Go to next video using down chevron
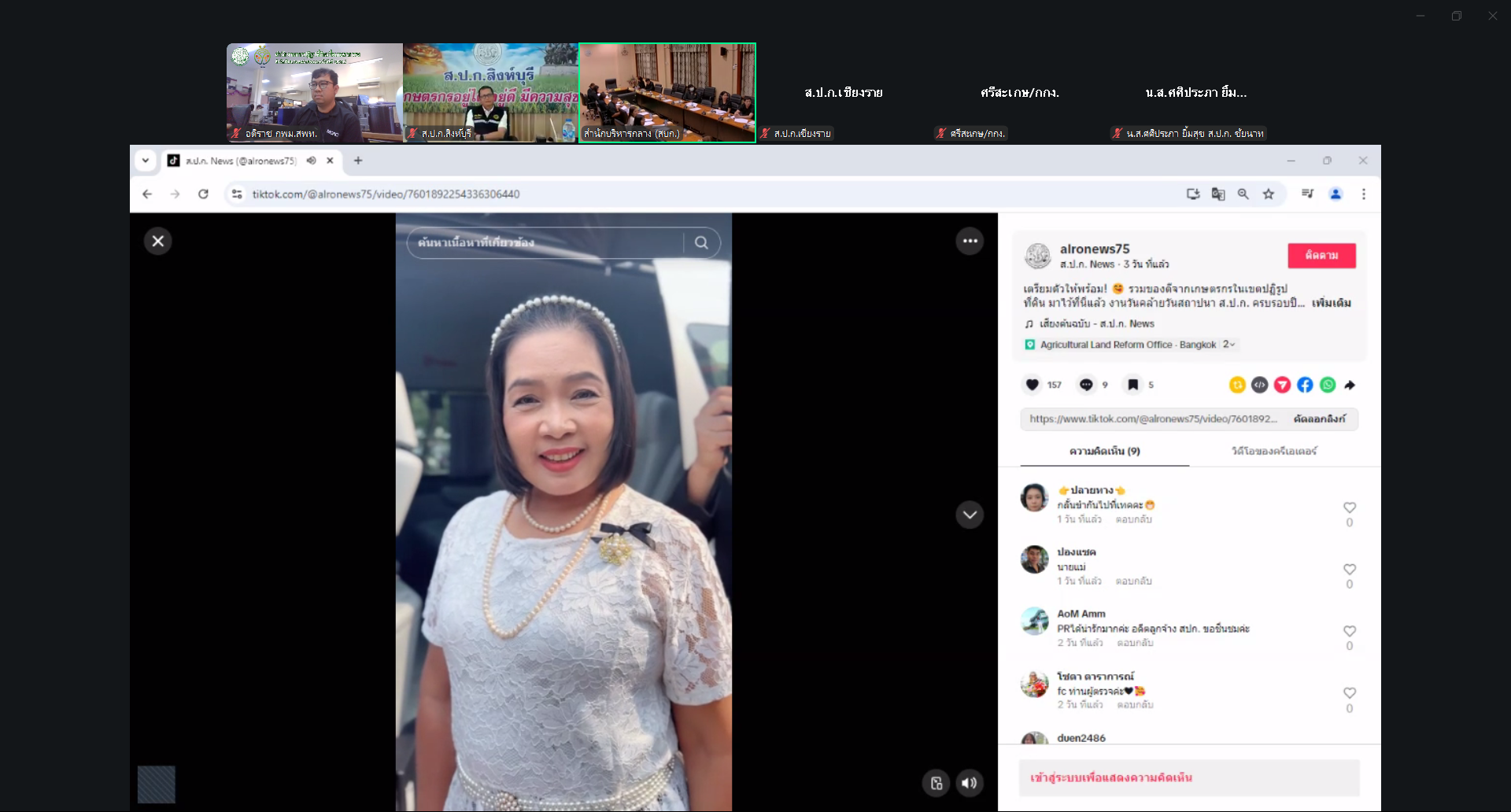 coord(970,515)
